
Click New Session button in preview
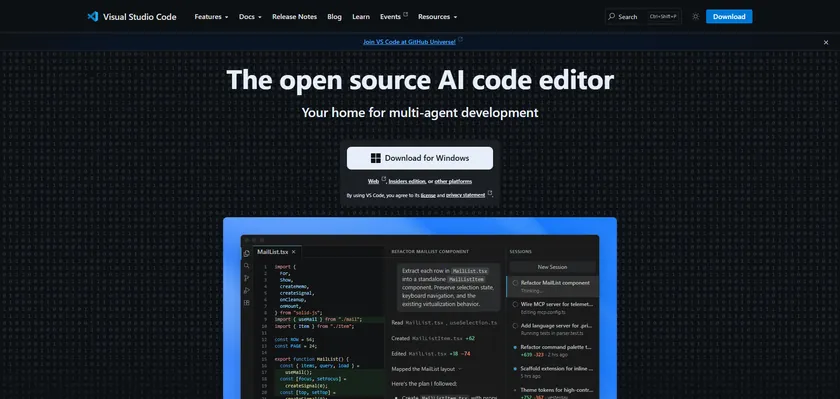click(552, 267)
